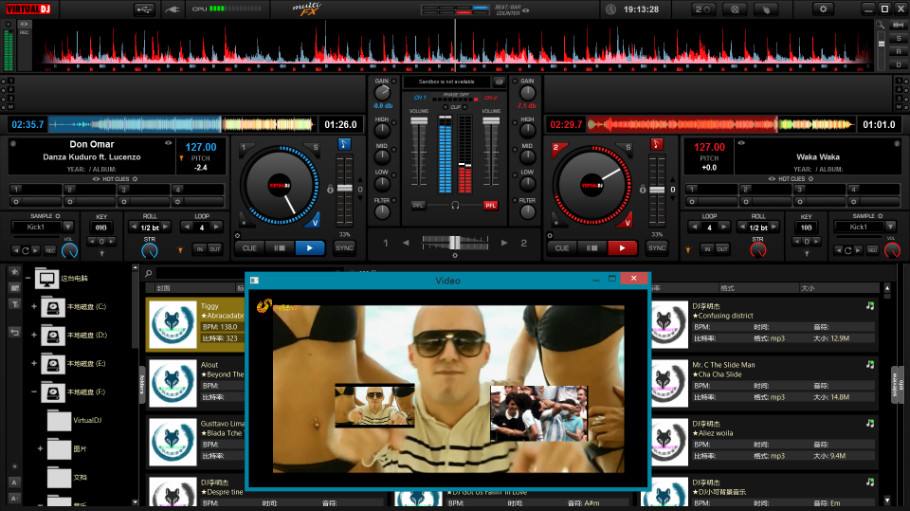This screenshot has width=910, height=511.
Task: Expand the local disk (C:) tree node
Action: pos(34,306)
